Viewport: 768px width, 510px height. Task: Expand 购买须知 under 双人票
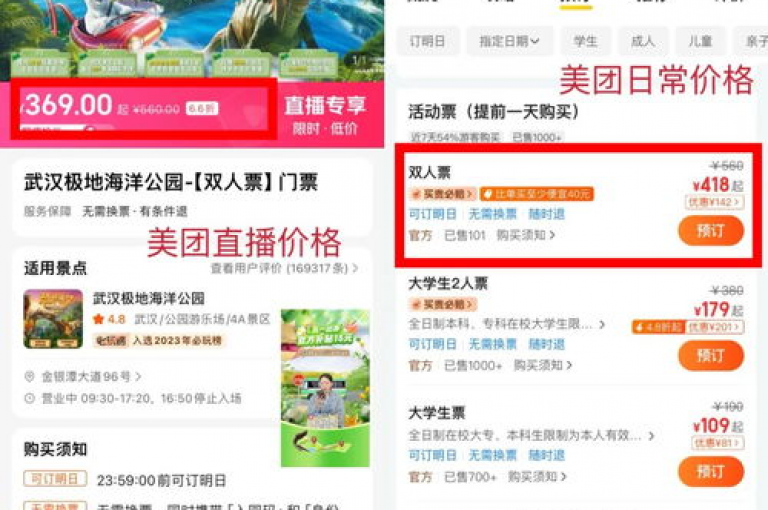[526, 235]
